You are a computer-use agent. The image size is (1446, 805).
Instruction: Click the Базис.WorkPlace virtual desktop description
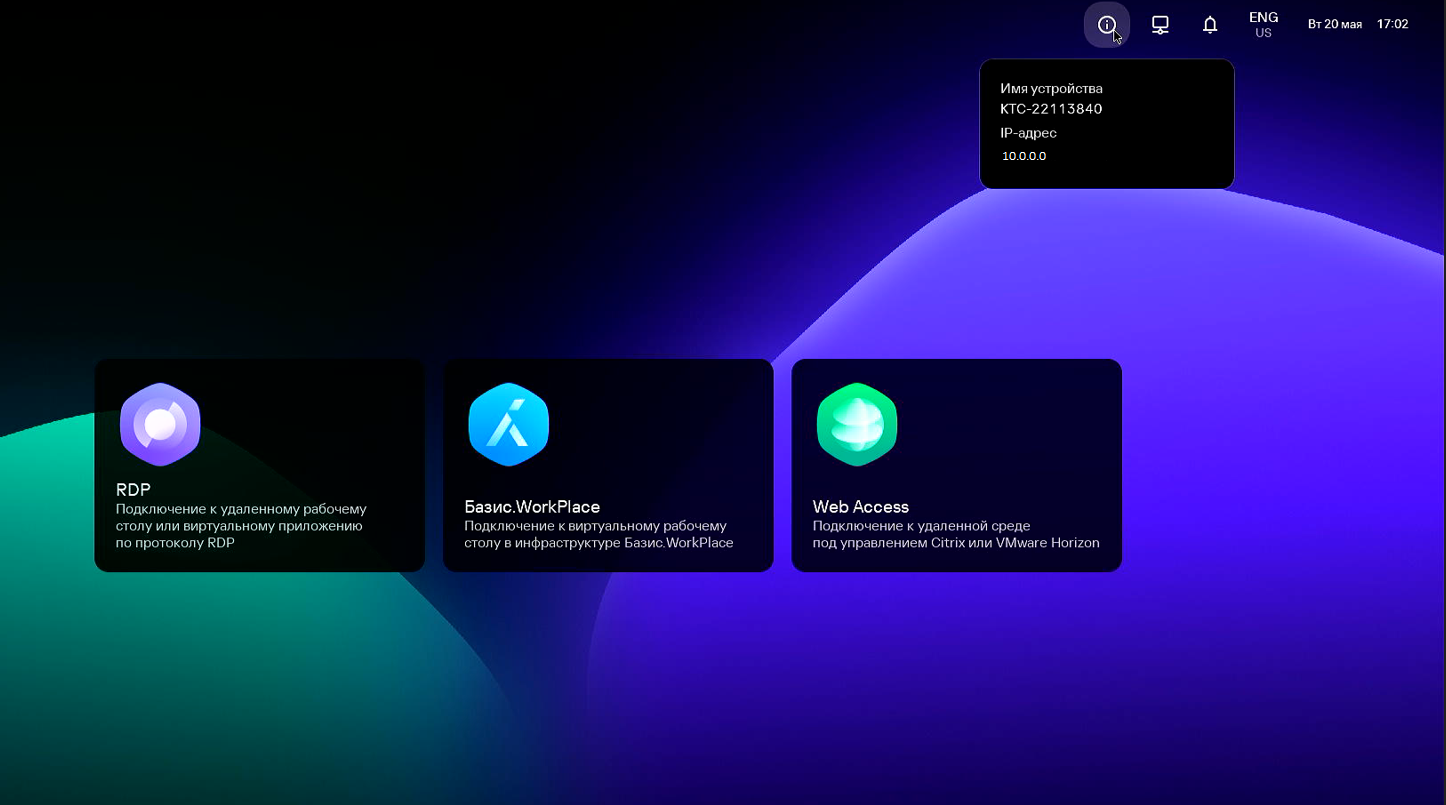598,534
